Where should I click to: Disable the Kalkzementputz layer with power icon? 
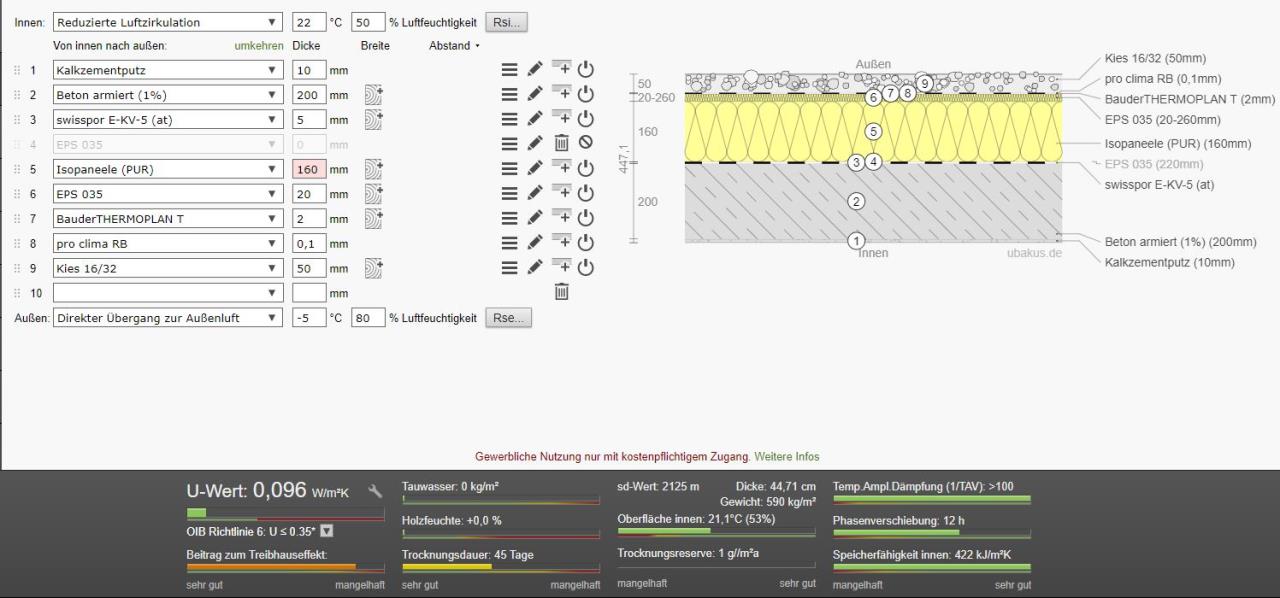point(586,69)
